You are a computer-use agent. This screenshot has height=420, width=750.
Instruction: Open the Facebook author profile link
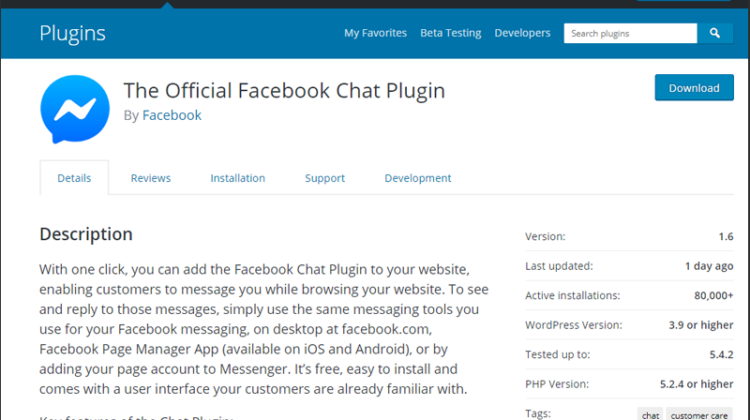(x=172, y=115)
